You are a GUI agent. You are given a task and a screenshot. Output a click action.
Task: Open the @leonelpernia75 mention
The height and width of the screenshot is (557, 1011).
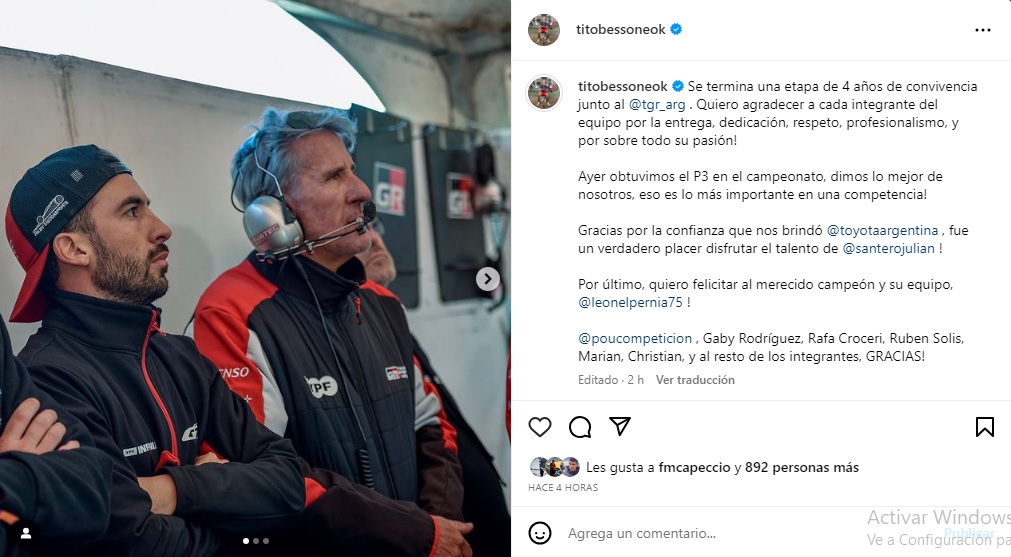tap(630, 302)
